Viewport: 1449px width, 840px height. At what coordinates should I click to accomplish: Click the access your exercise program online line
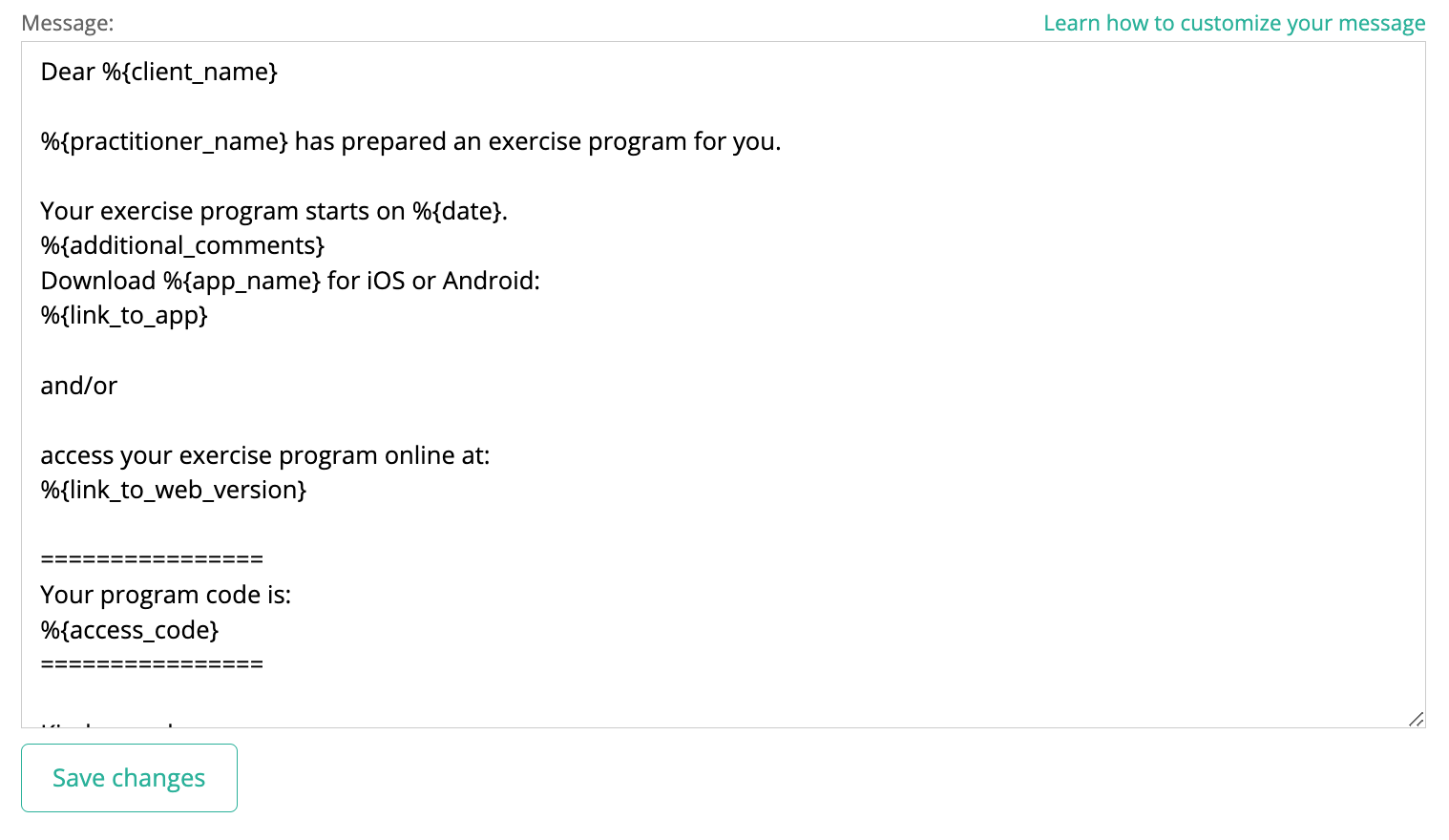264,455
